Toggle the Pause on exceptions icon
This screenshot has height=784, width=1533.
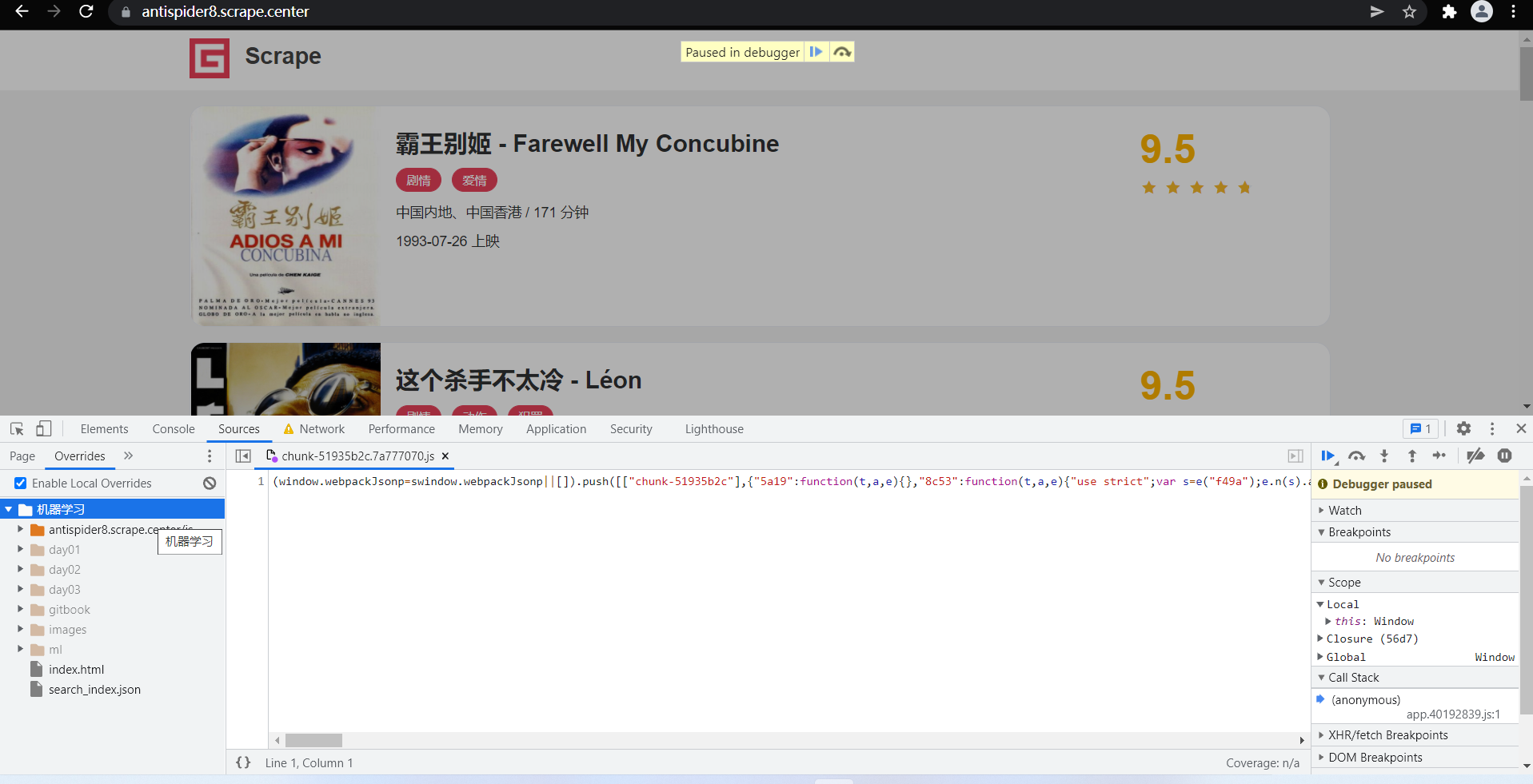(1505, 456)
